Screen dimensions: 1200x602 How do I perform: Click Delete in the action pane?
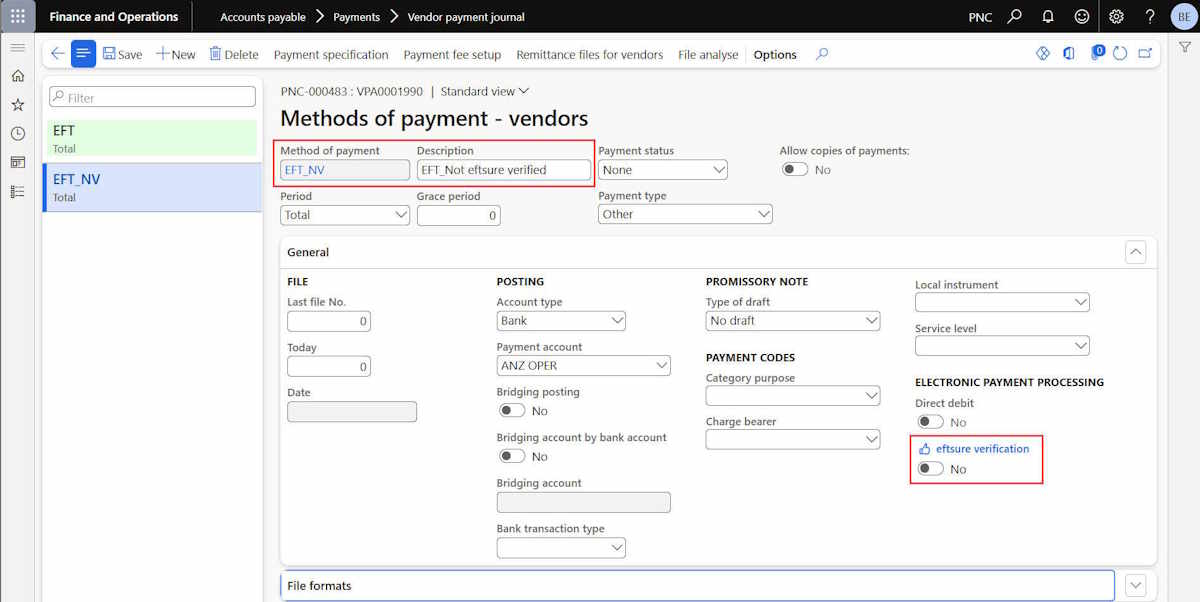(x=233, y=55)
